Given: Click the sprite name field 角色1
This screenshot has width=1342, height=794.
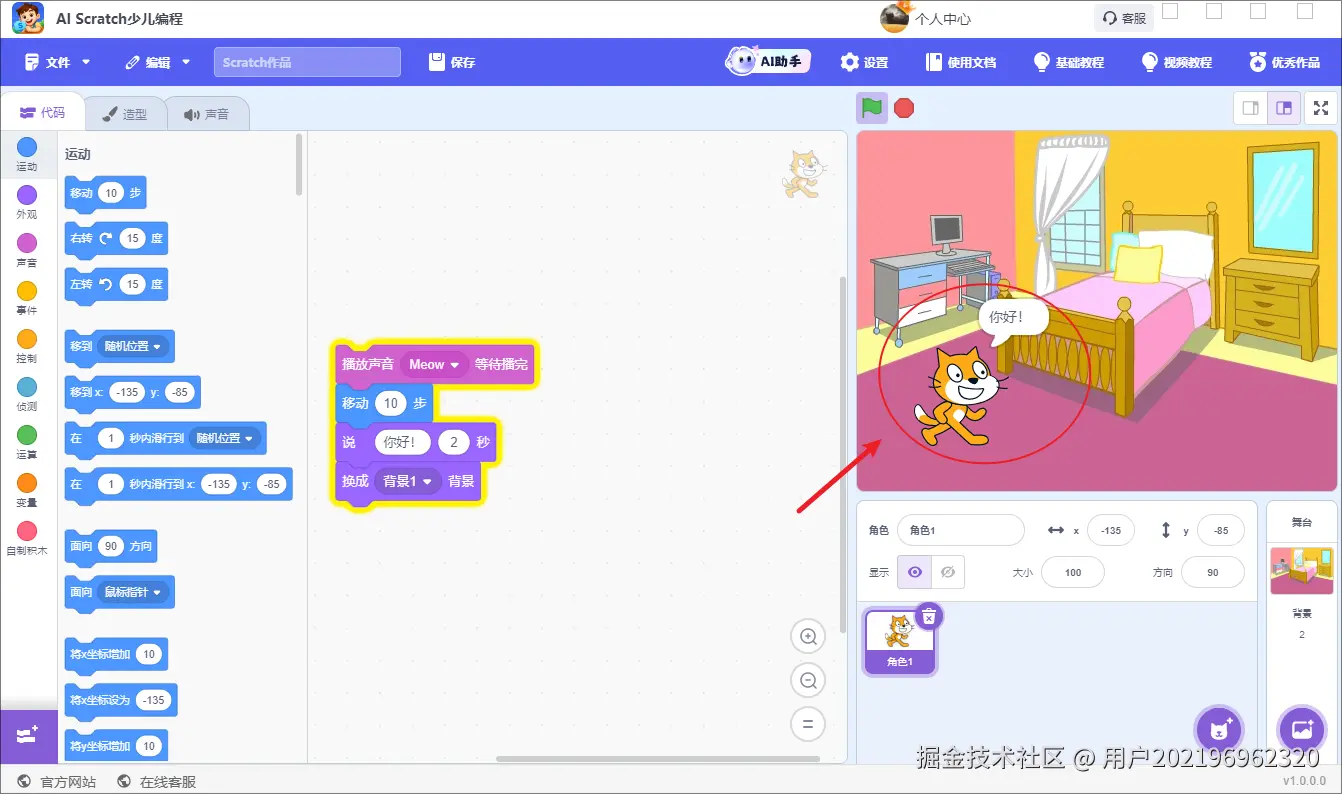Looking at the screenshot, I should 960,530.
